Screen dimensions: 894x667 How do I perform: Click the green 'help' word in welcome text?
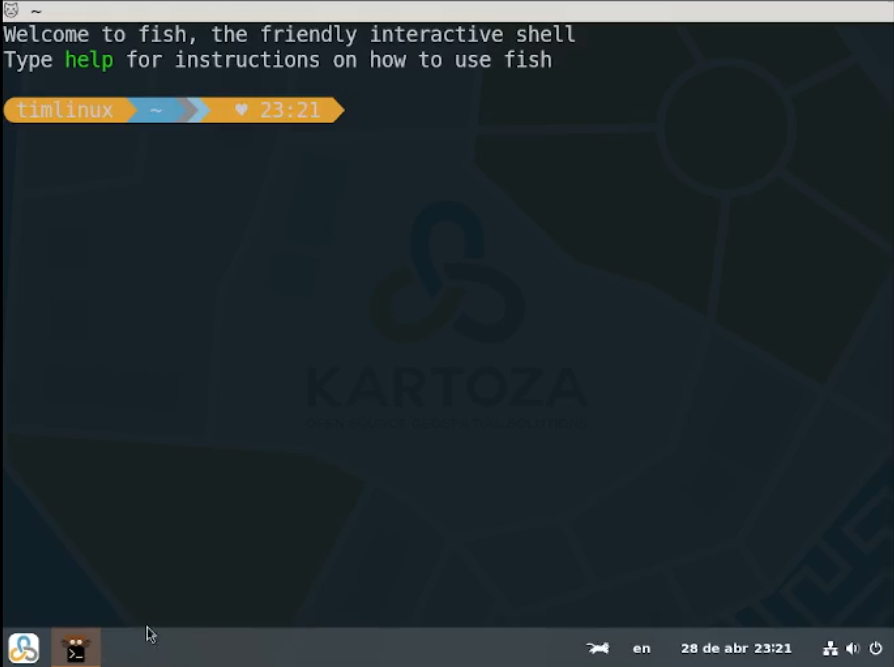click(89, 60)
